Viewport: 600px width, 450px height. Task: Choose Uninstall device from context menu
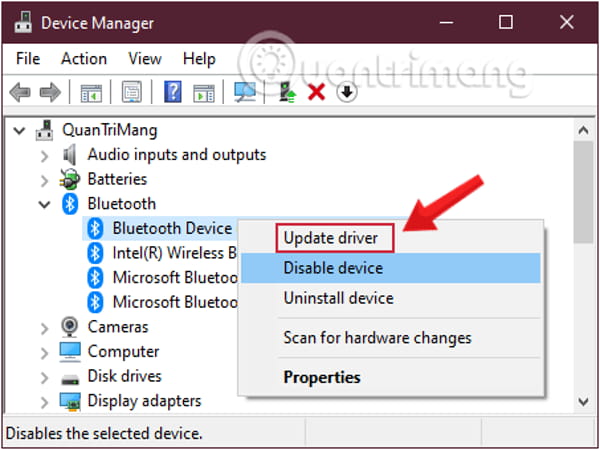[x=390, y=298]
